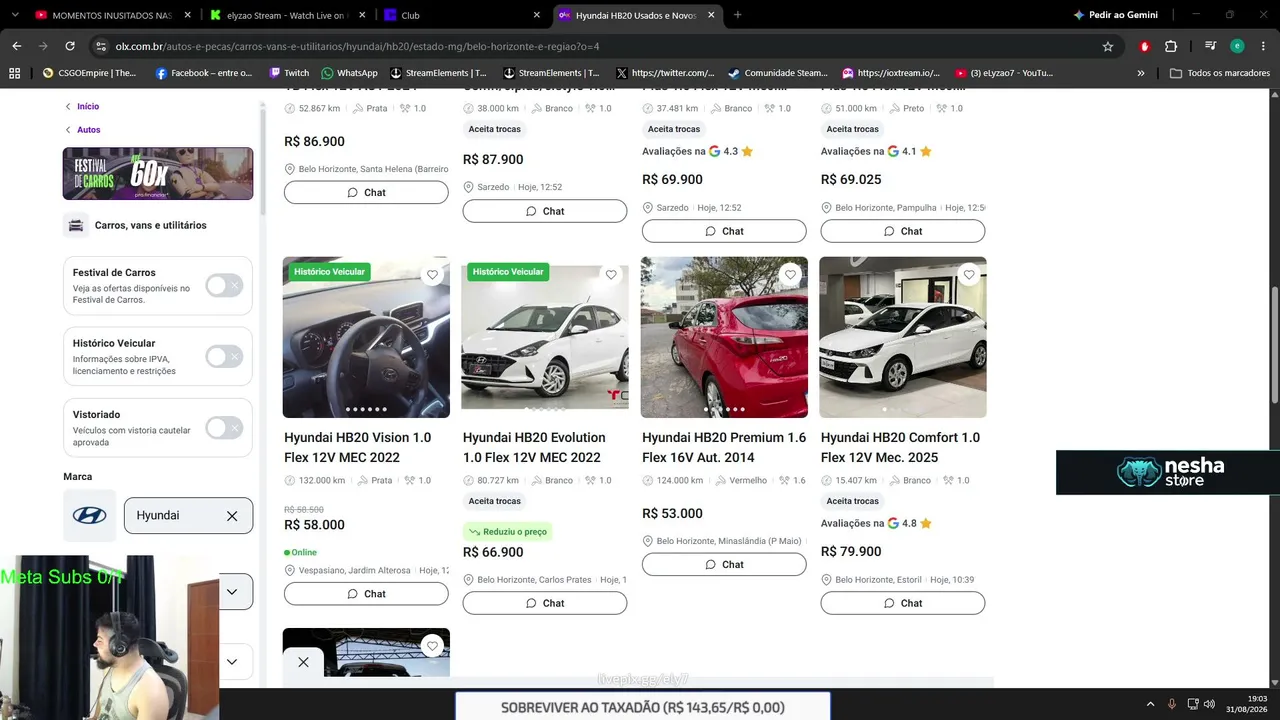Open Chat for the R$ 66.900 listing
The width and height of the screenshot is (1280, 720).
click(x=545, y=603)
